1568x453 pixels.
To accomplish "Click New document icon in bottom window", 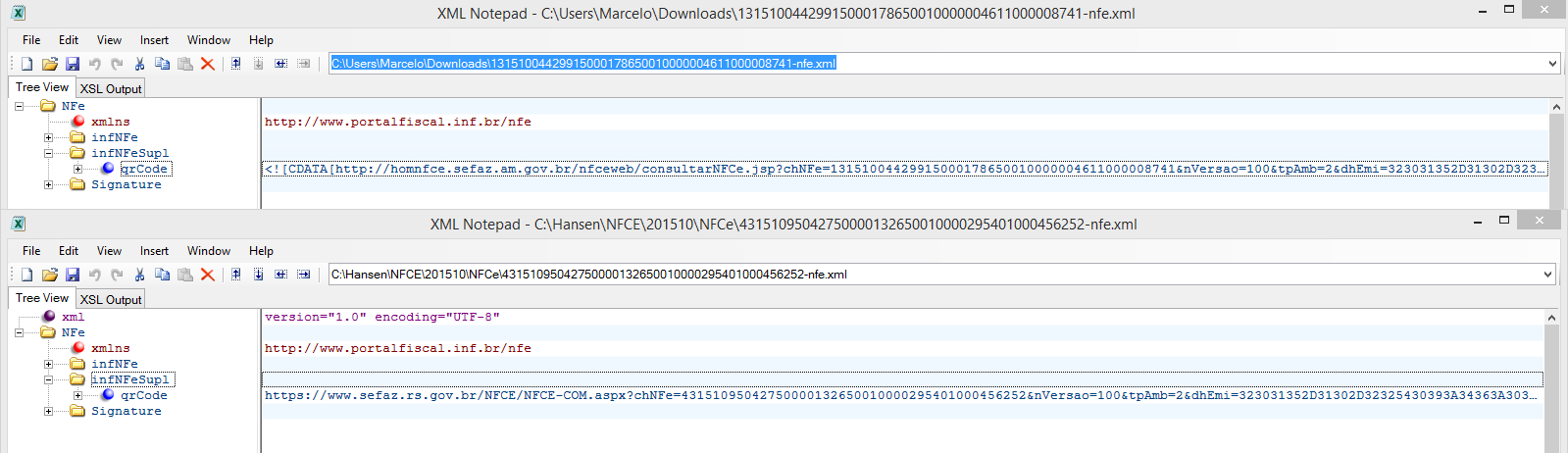I will pos(27,275).
